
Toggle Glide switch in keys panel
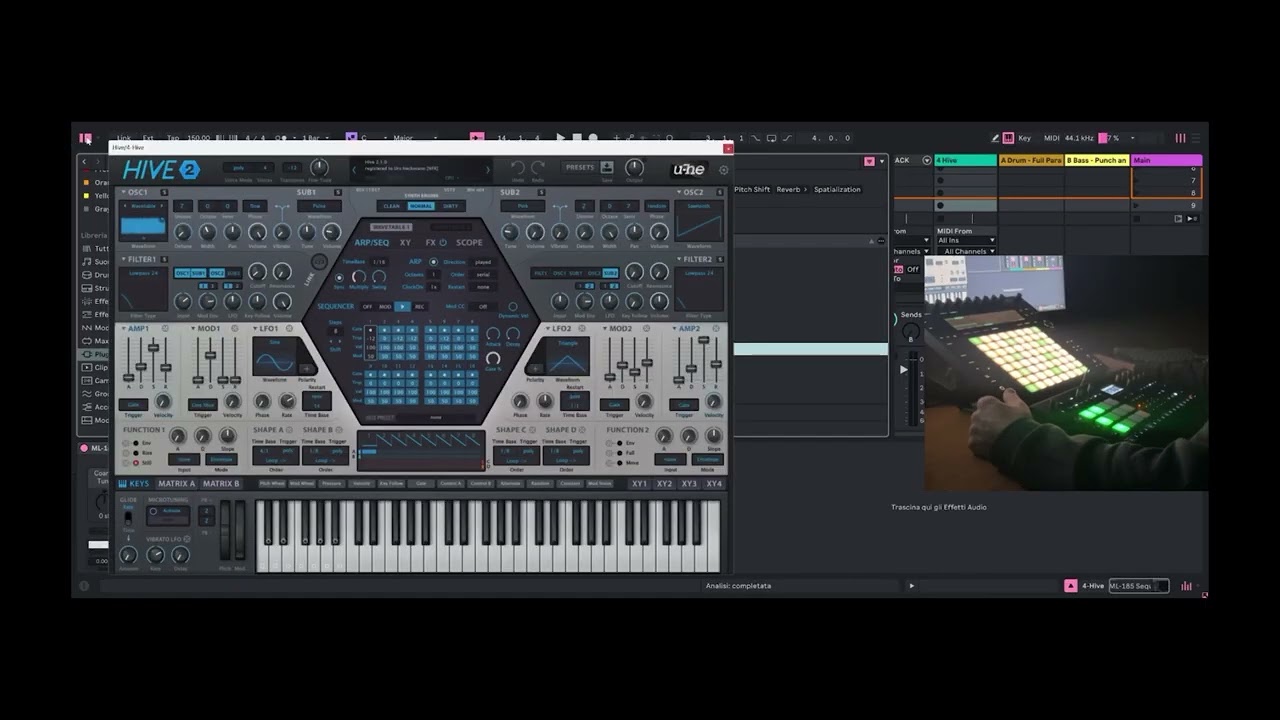click(x=128, y=517)
